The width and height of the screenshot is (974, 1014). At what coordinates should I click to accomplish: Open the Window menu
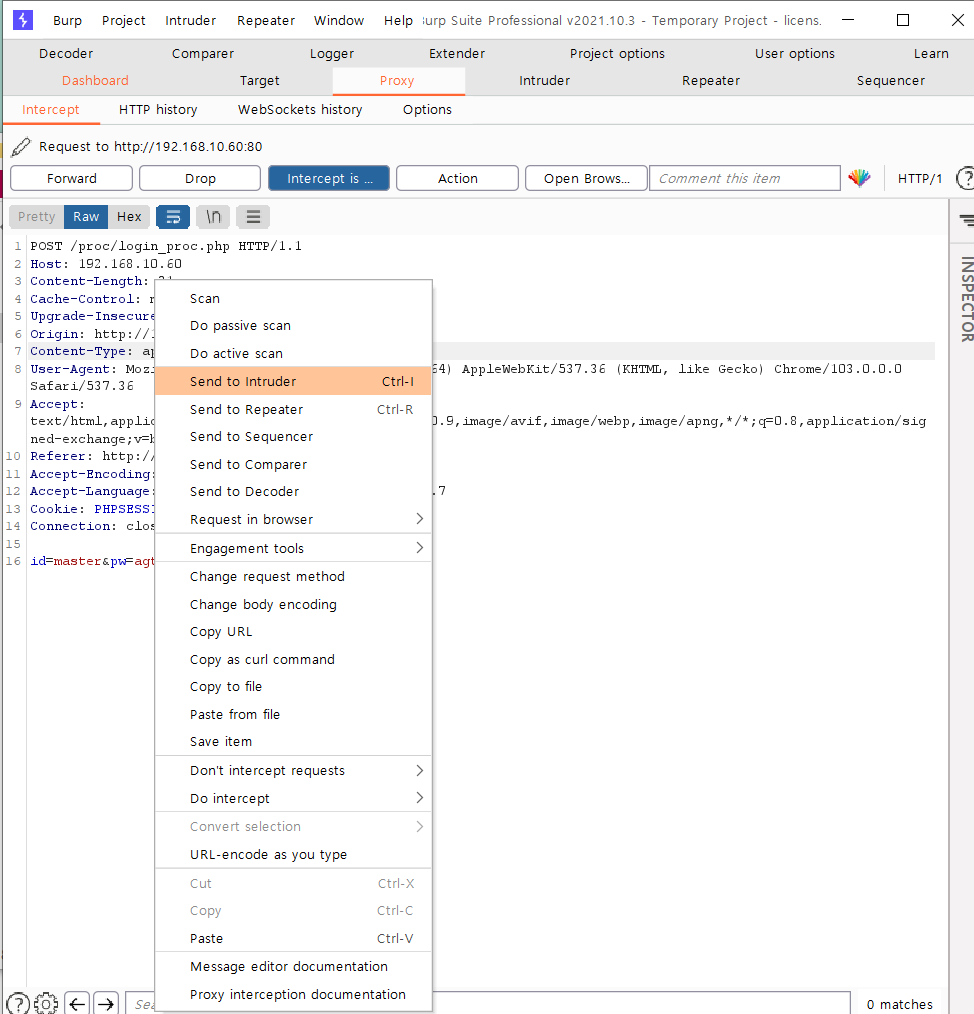tap(339, 21)
